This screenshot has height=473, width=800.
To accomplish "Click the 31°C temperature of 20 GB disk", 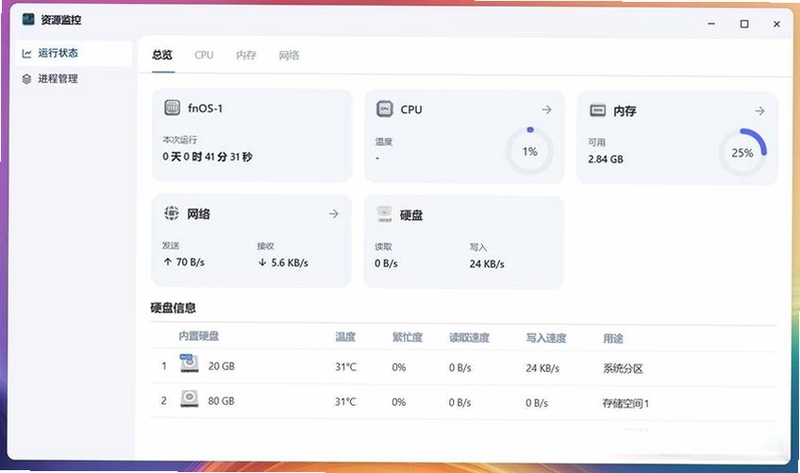I will click(x=345, y=367).
